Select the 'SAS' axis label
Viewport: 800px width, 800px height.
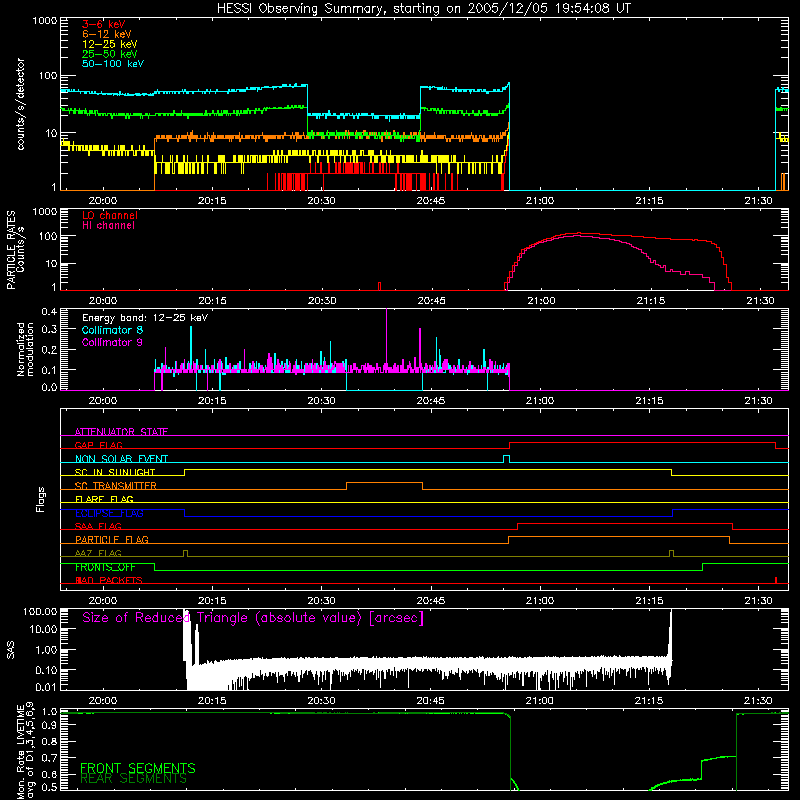click(x=10, y=650)
